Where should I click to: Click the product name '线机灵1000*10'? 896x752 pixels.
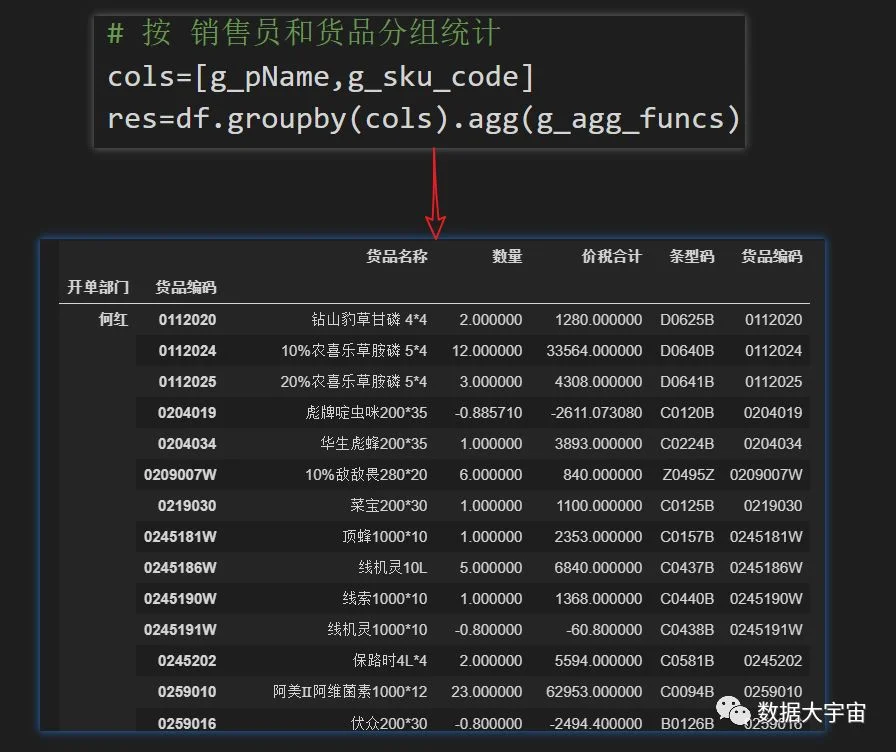pyautogui.click(x=377, y=629)
